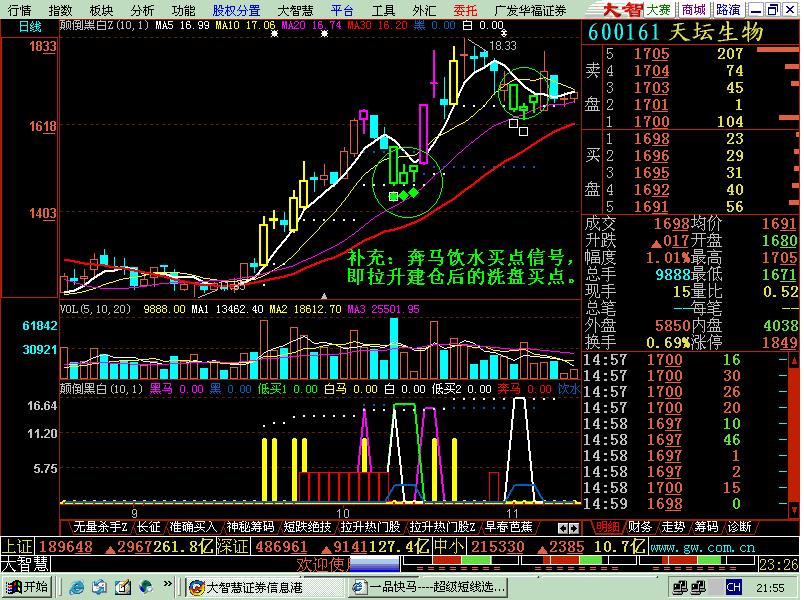Open the 行情 menu
804x600 pixels.
(x=19, y=9)
